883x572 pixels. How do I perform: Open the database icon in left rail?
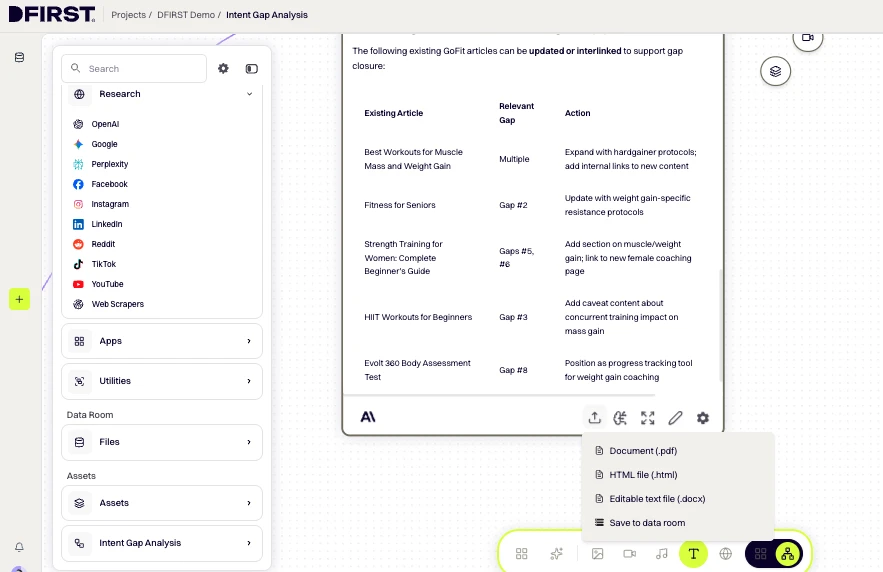19,57
